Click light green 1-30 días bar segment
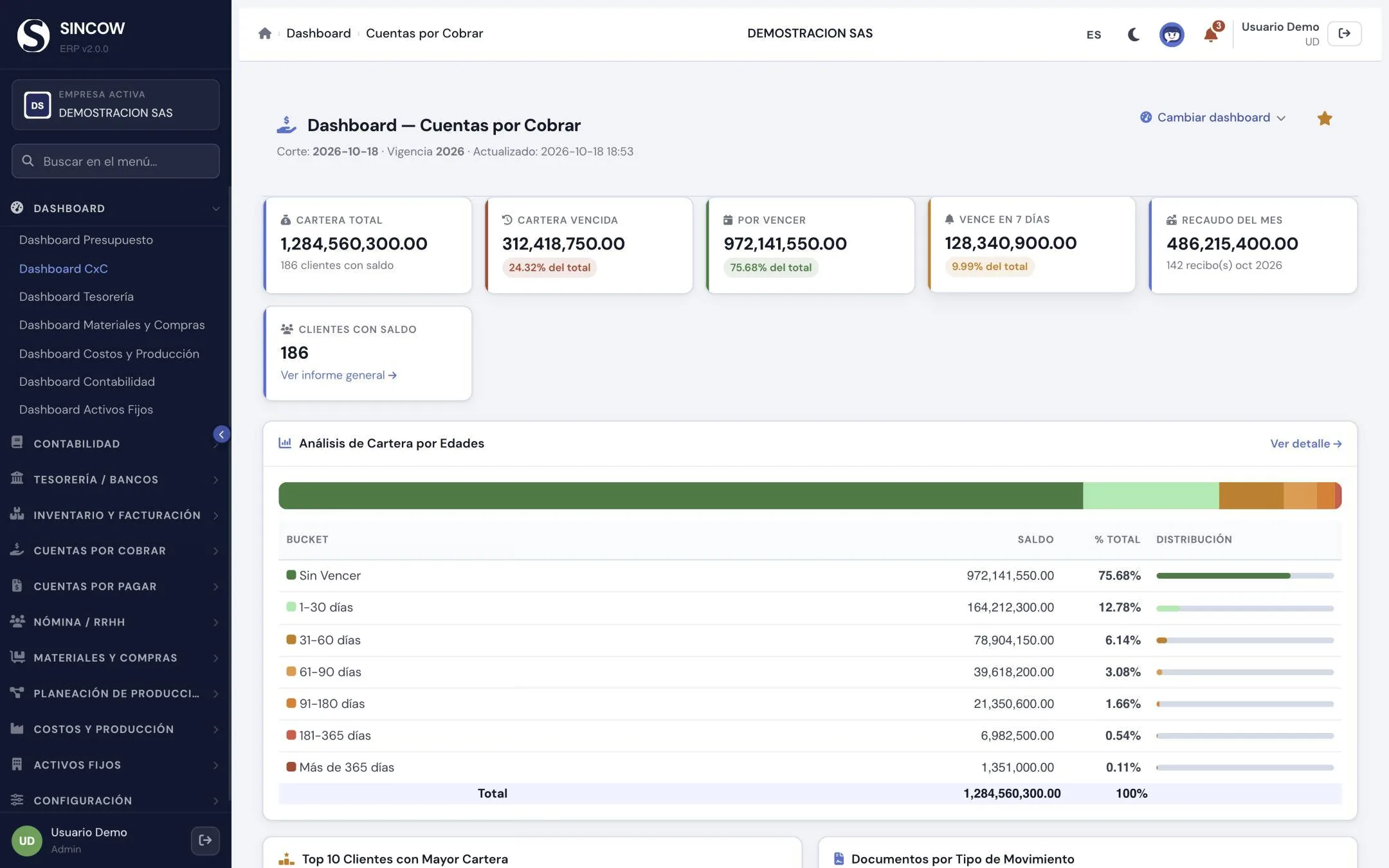Viewport: 1389px width, 868px height. (x=1150, y=496)
